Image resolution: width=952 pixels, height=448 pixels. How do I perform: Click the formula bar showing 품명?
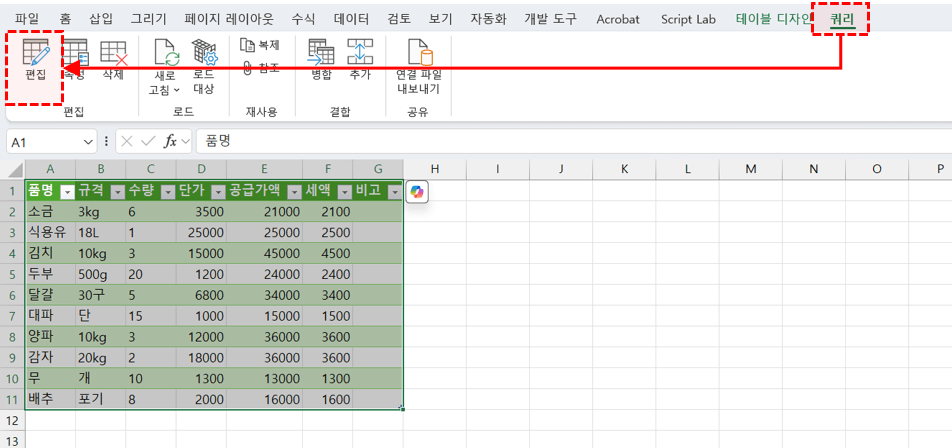[570, 142]
